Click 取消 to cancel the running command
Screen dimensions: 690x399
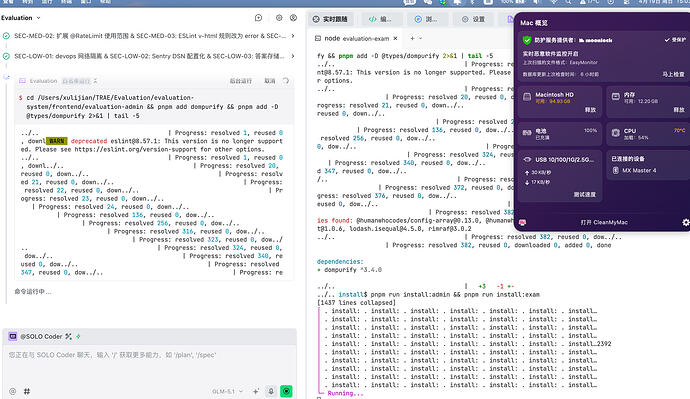[269, 81]
